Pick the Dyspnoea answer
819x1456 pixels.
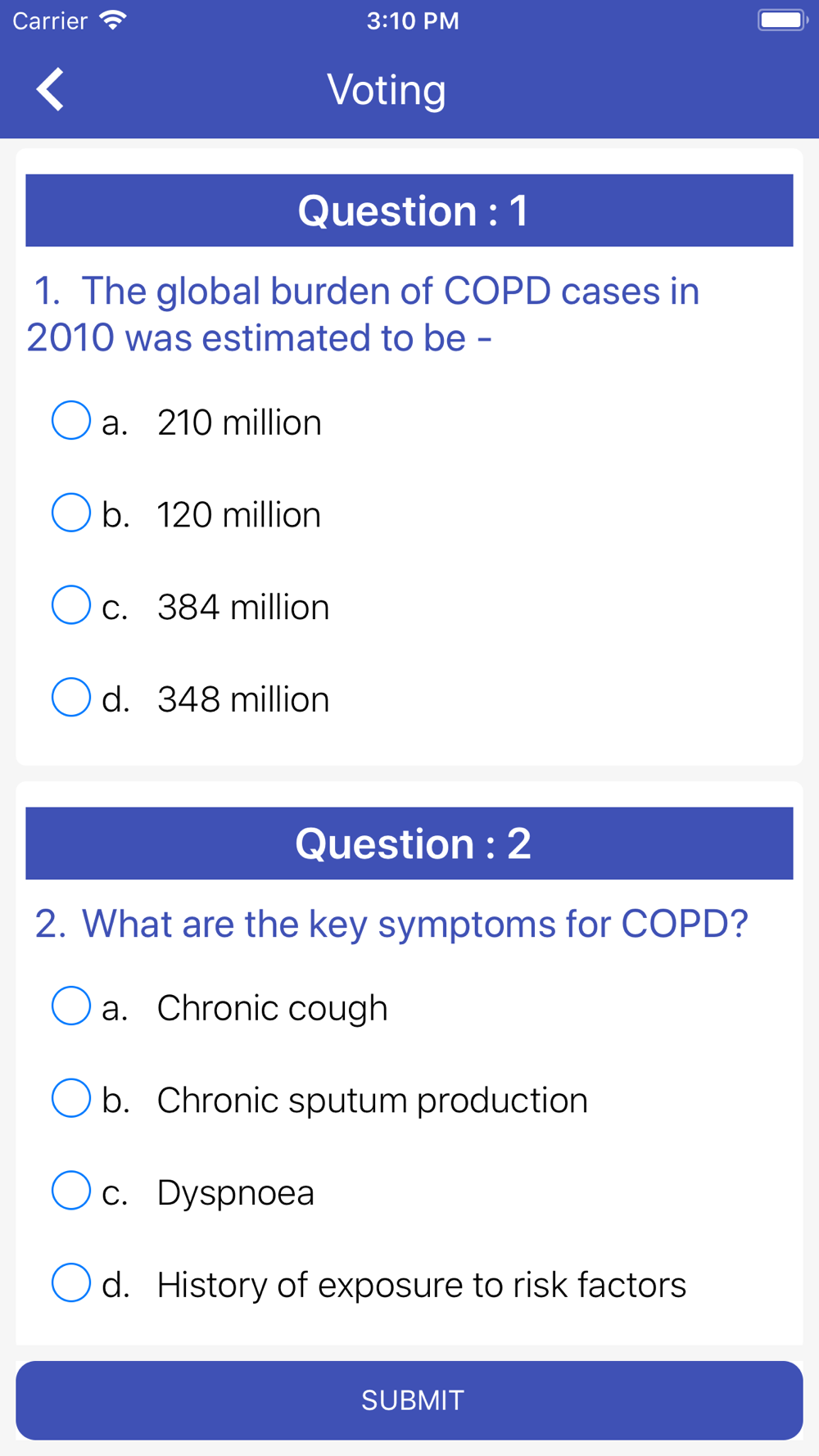pos(71,1191)
